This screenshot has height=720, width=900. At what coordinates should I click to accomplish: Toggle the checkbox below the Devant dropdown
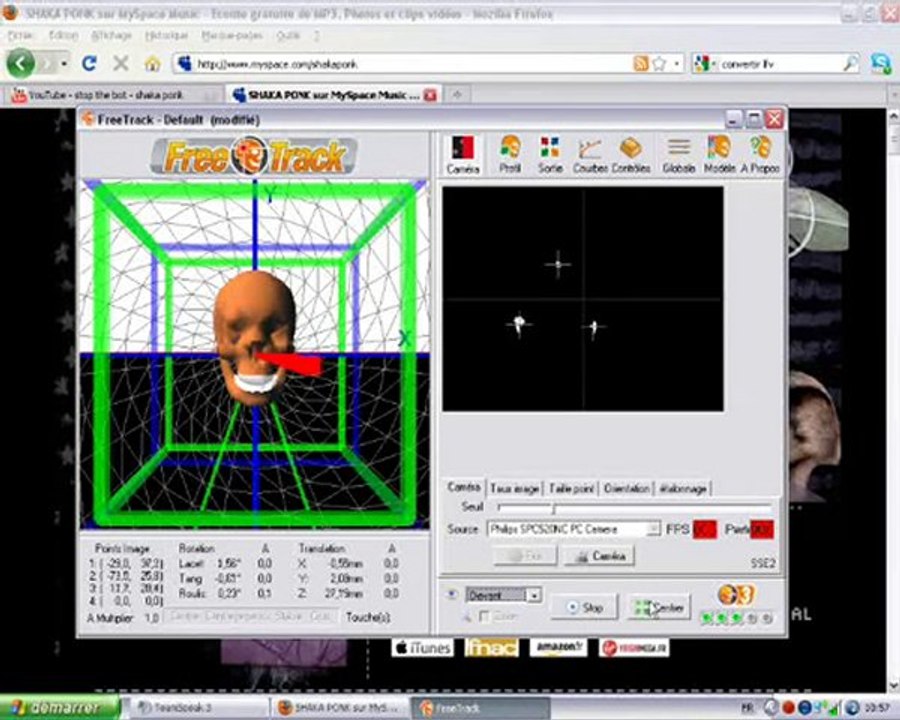click(x=484, y=616)
